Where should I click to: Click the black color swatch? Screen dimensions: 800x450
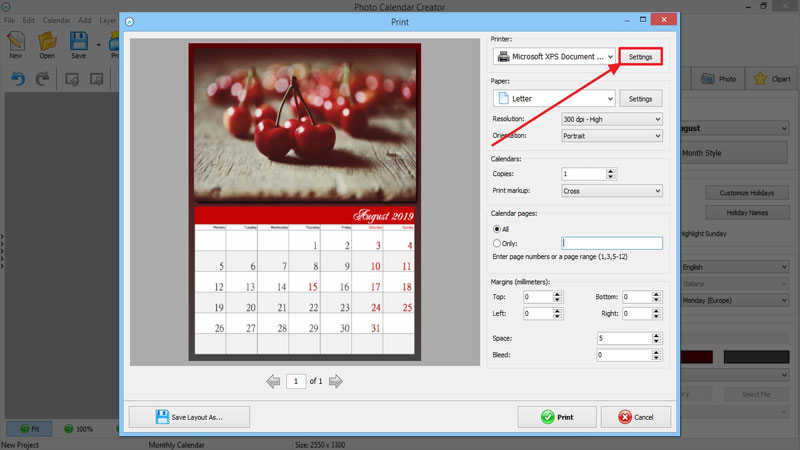(756, 357)
